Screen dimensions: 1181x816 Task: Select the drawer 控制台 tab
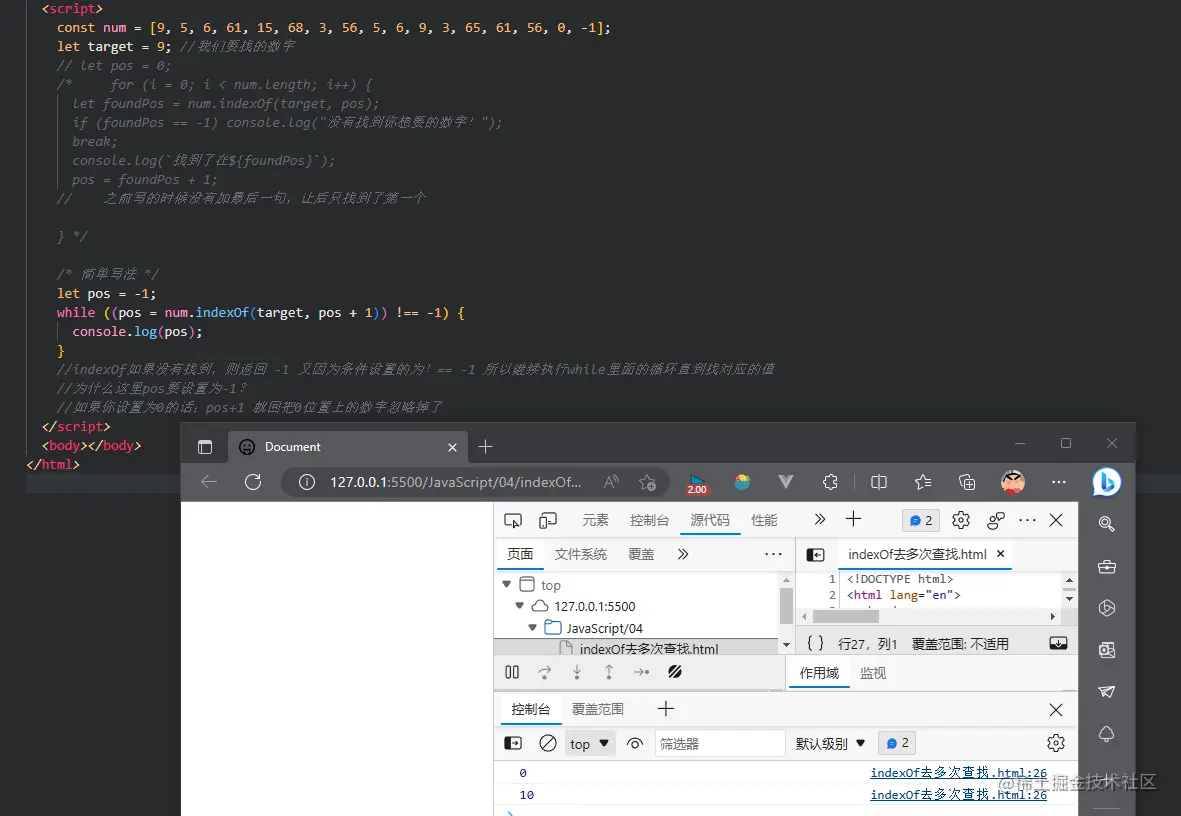[531, 709]
